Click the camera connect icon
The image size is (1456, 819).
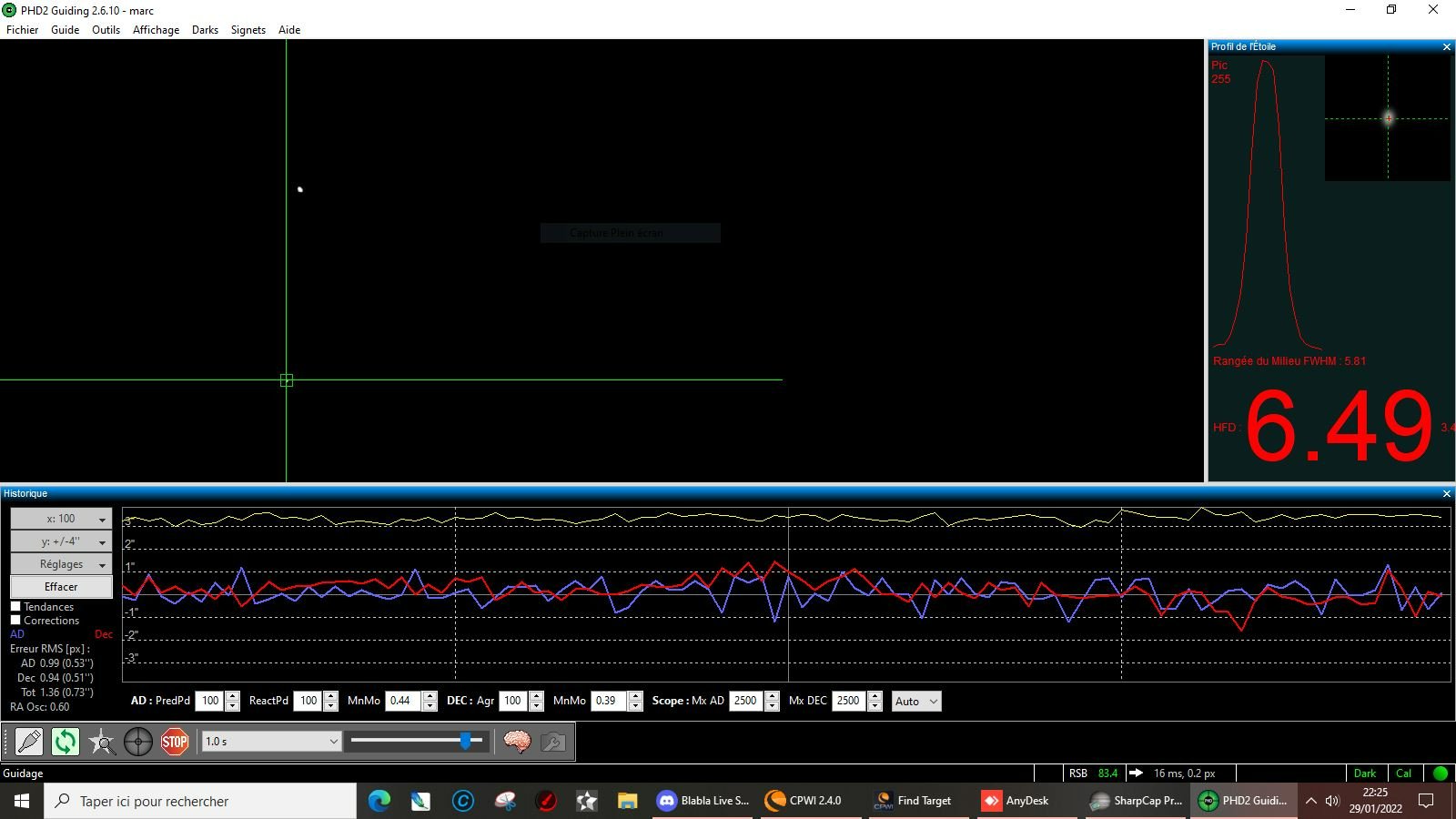click(x=29, y=742)
